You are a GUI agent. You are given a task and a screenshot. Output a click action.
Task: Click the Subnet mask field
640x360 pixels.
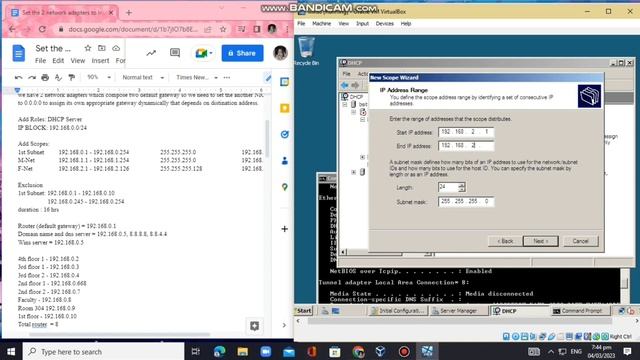pos(466,201)
